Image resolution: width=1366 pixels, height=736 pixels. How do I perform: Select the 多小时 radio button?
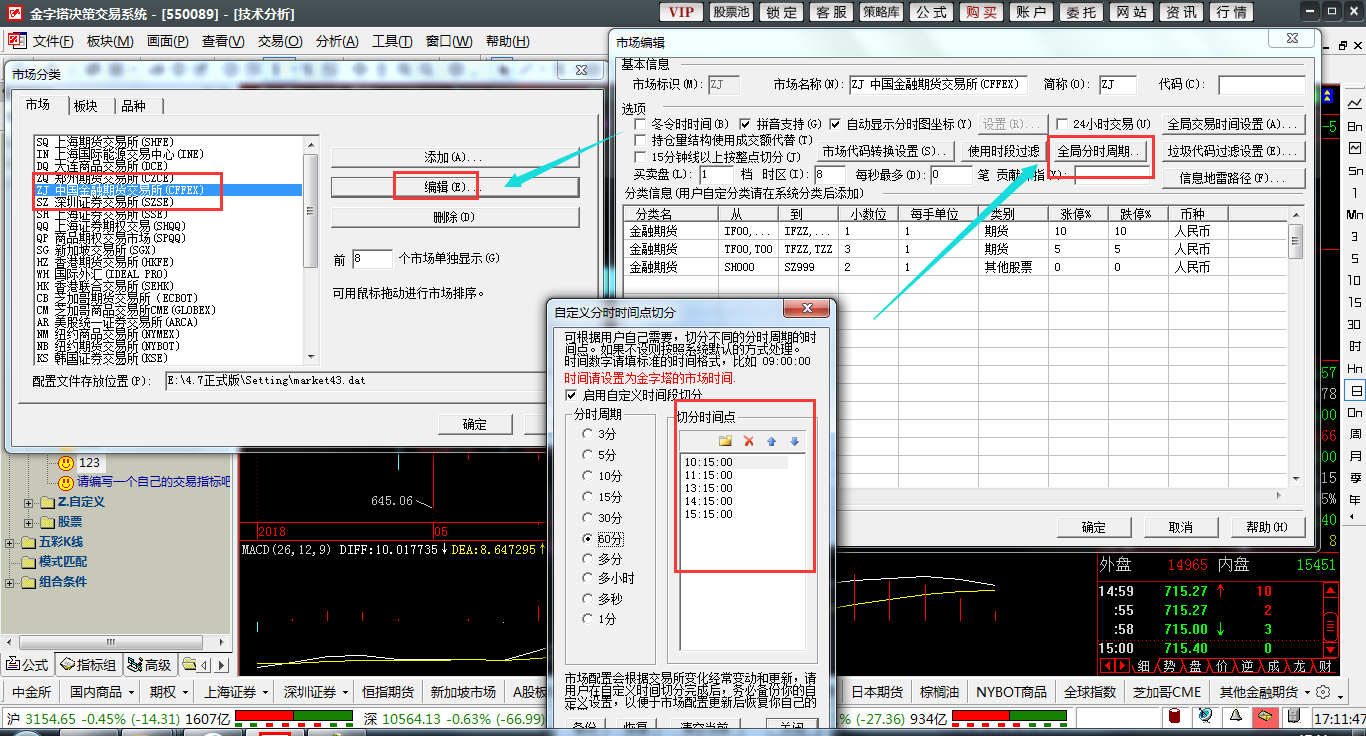pos(588,578)
